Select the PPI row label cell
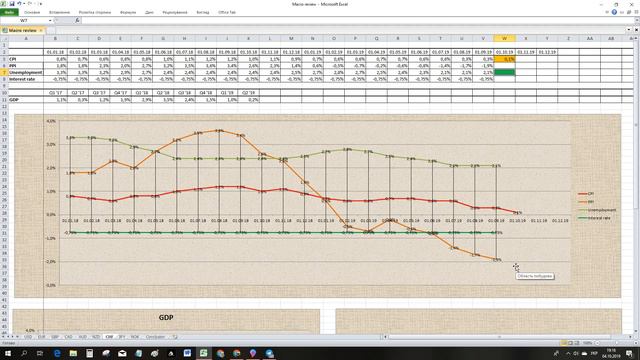 tap(26, 66)
